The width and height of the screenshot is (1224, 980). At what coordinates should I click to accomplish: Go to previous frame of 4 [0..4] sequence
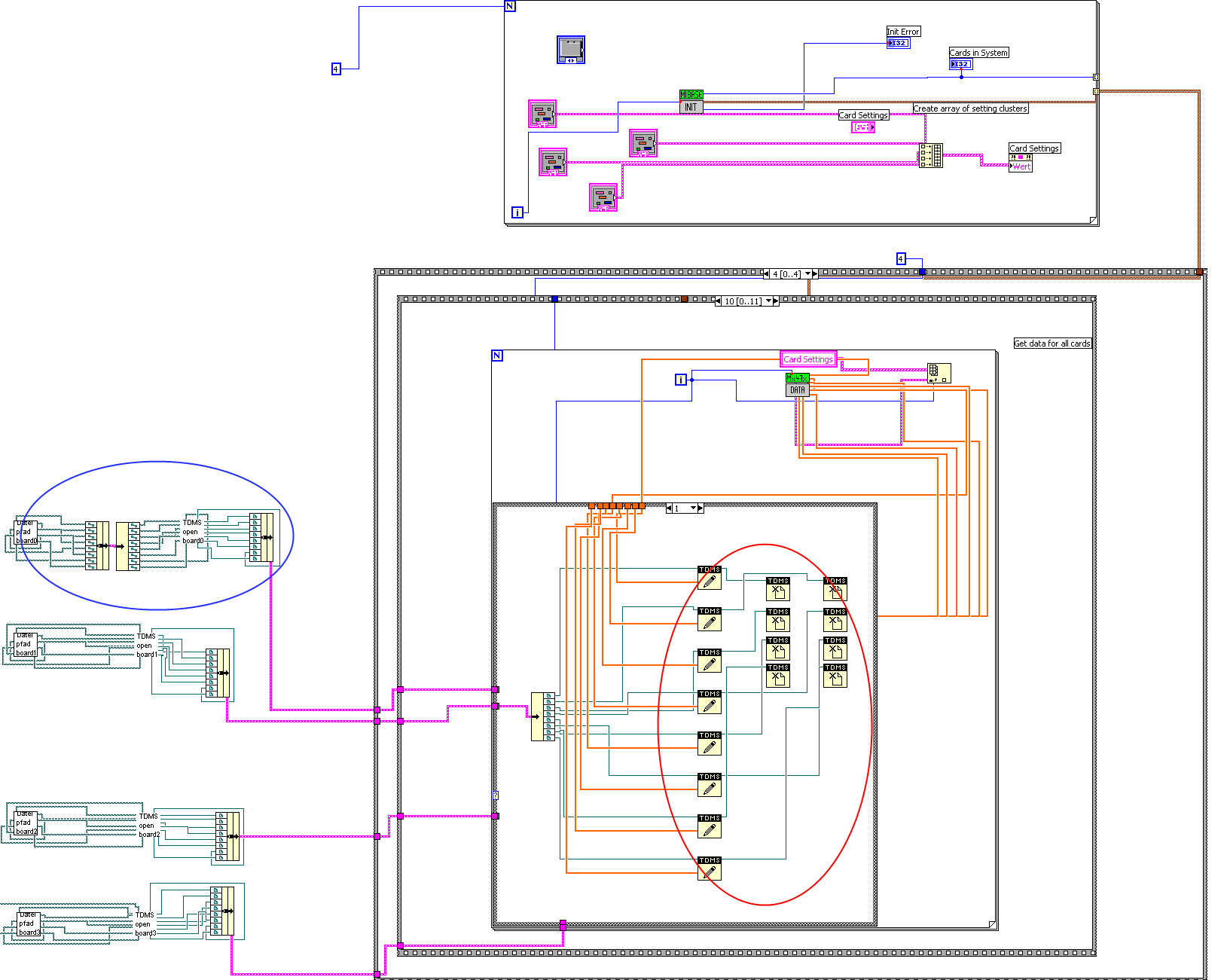(x=766, y=274)
